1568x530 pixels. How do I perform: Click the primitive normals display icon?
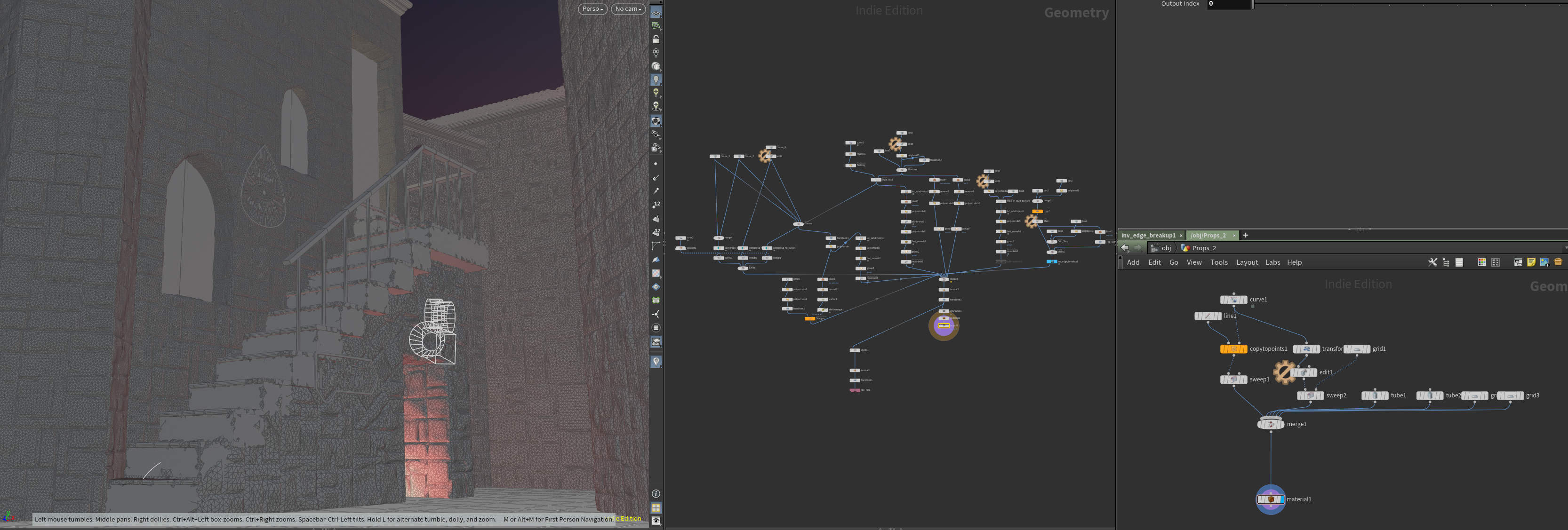click(656, 219)
